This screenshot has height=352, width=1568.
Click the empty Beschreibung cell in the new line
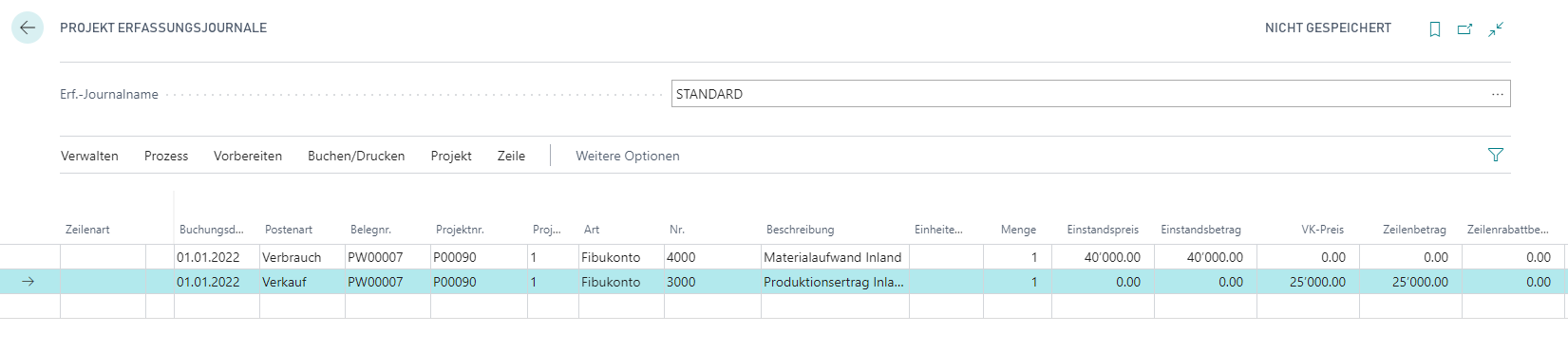(x=835, y=306)
